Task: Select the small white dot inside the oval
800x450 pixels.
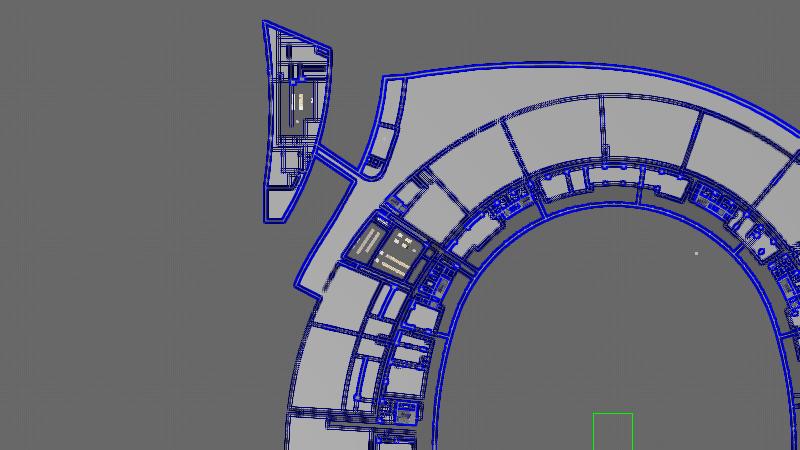Action: 697,253
